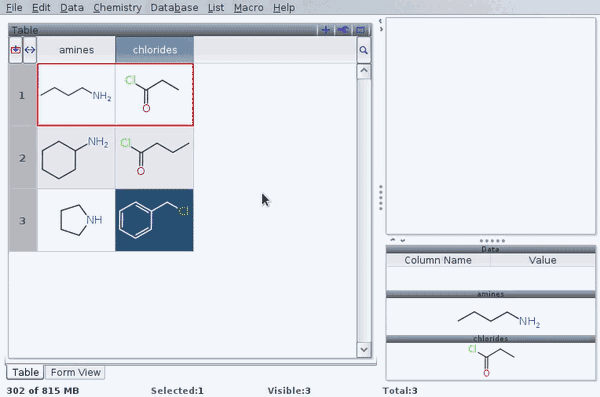Open the Macro menu
Image resolution: width=600 pixels, height=397 pixels.
(248, 8)
